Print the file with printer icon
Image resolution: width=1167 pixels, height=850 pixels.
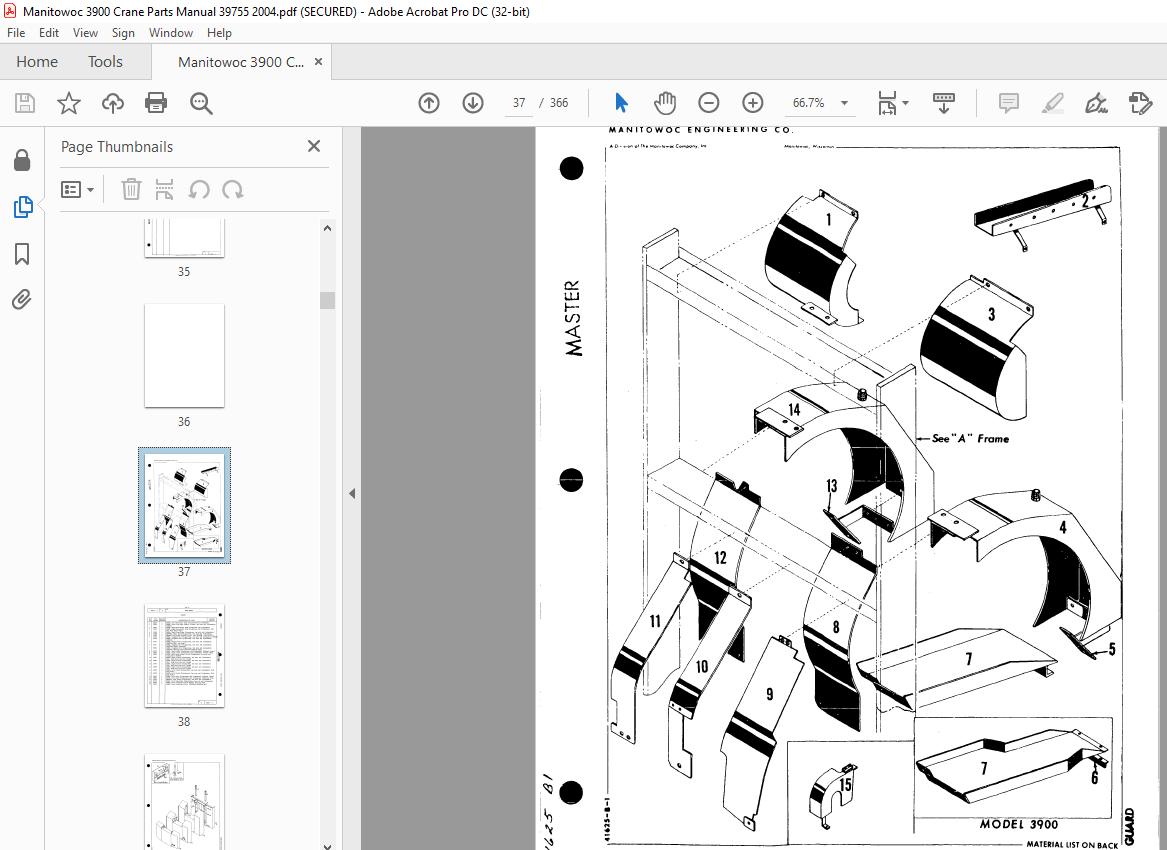pyautogui.click(x=156, y=103)
